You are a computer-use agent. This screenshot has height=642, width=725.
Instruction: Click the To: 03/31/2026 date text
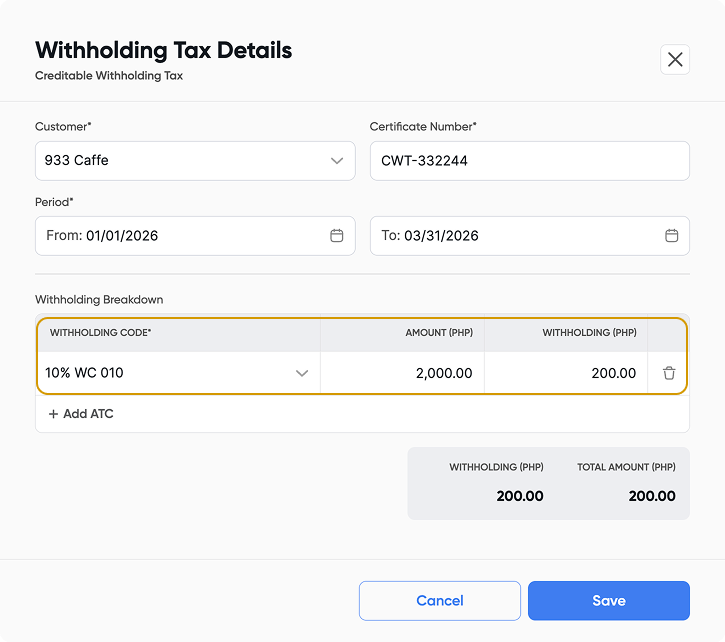click(x=430, y=236)
